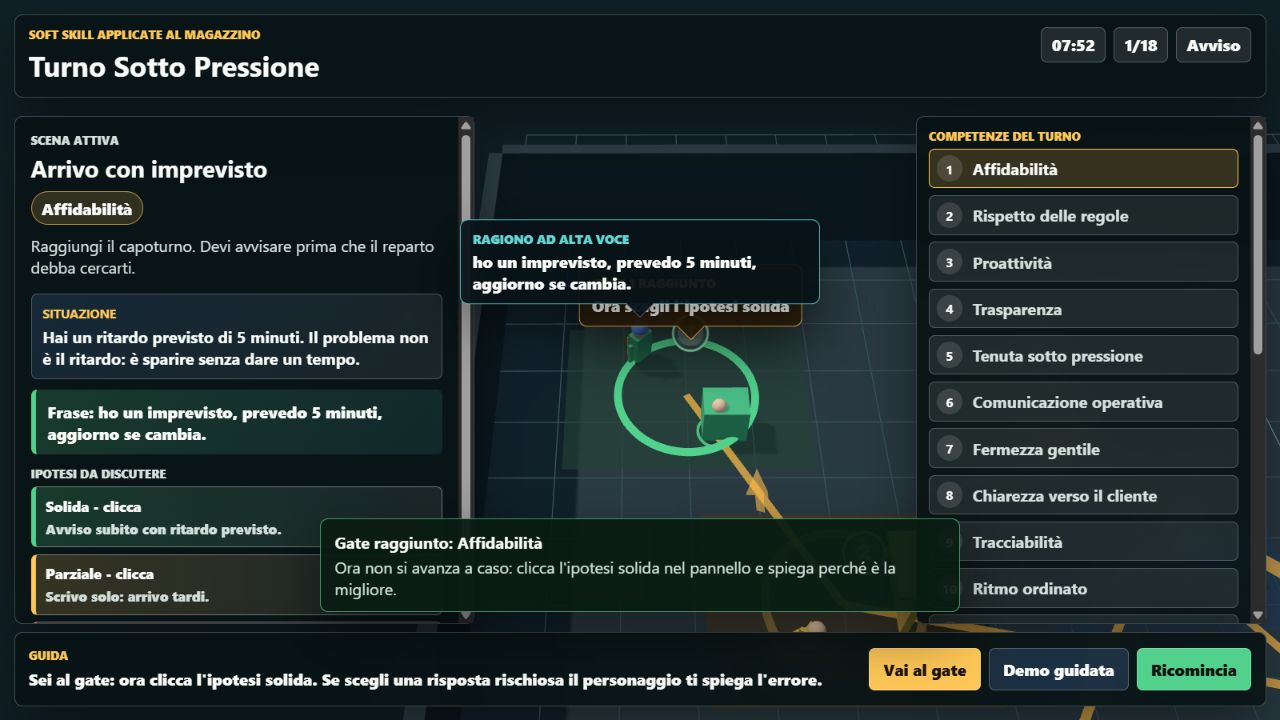The width and height of the screenshot is (1280, 720).
Task: Click the number 2 badge beside Rispetto delle regole
Action: point(950,216)
